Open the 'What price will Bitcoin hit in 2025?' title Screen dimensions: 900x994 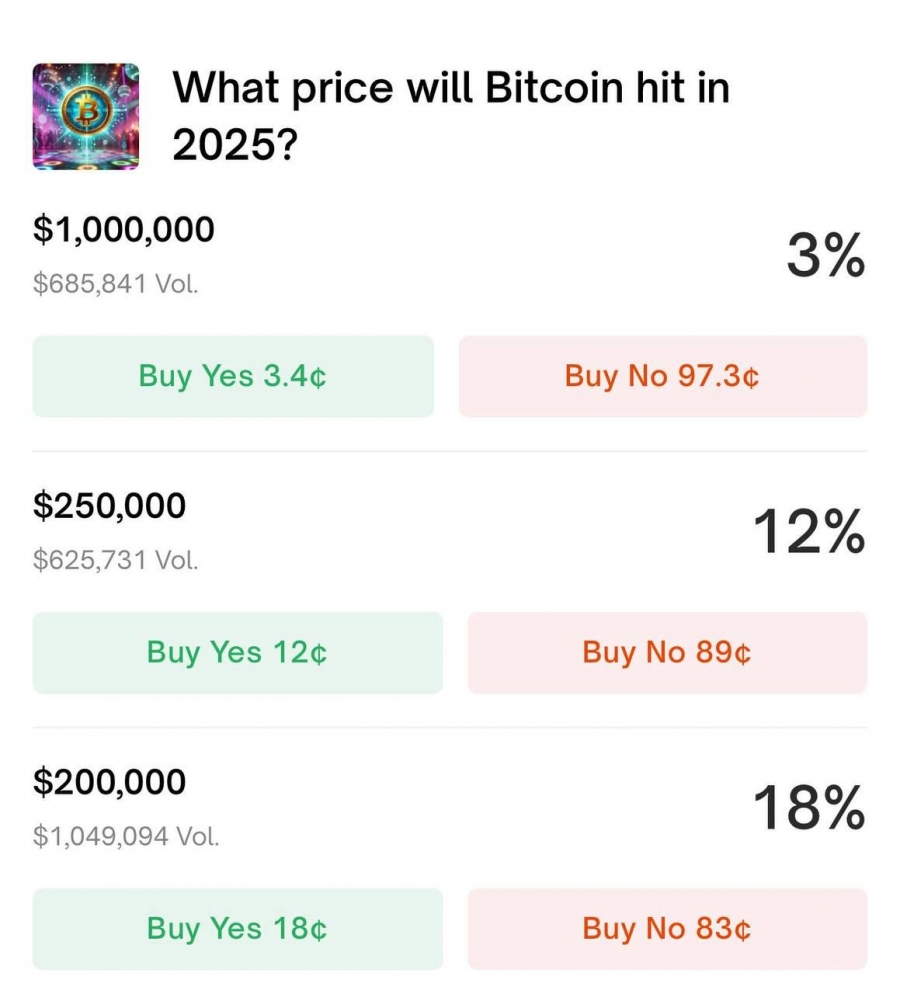click(451, 116)
